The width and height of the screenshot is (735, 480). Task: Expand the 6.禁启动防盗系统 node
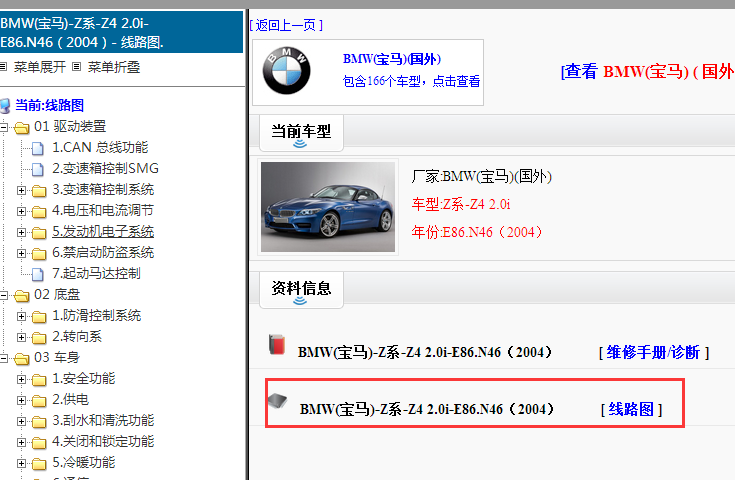(x=22, y=253)
